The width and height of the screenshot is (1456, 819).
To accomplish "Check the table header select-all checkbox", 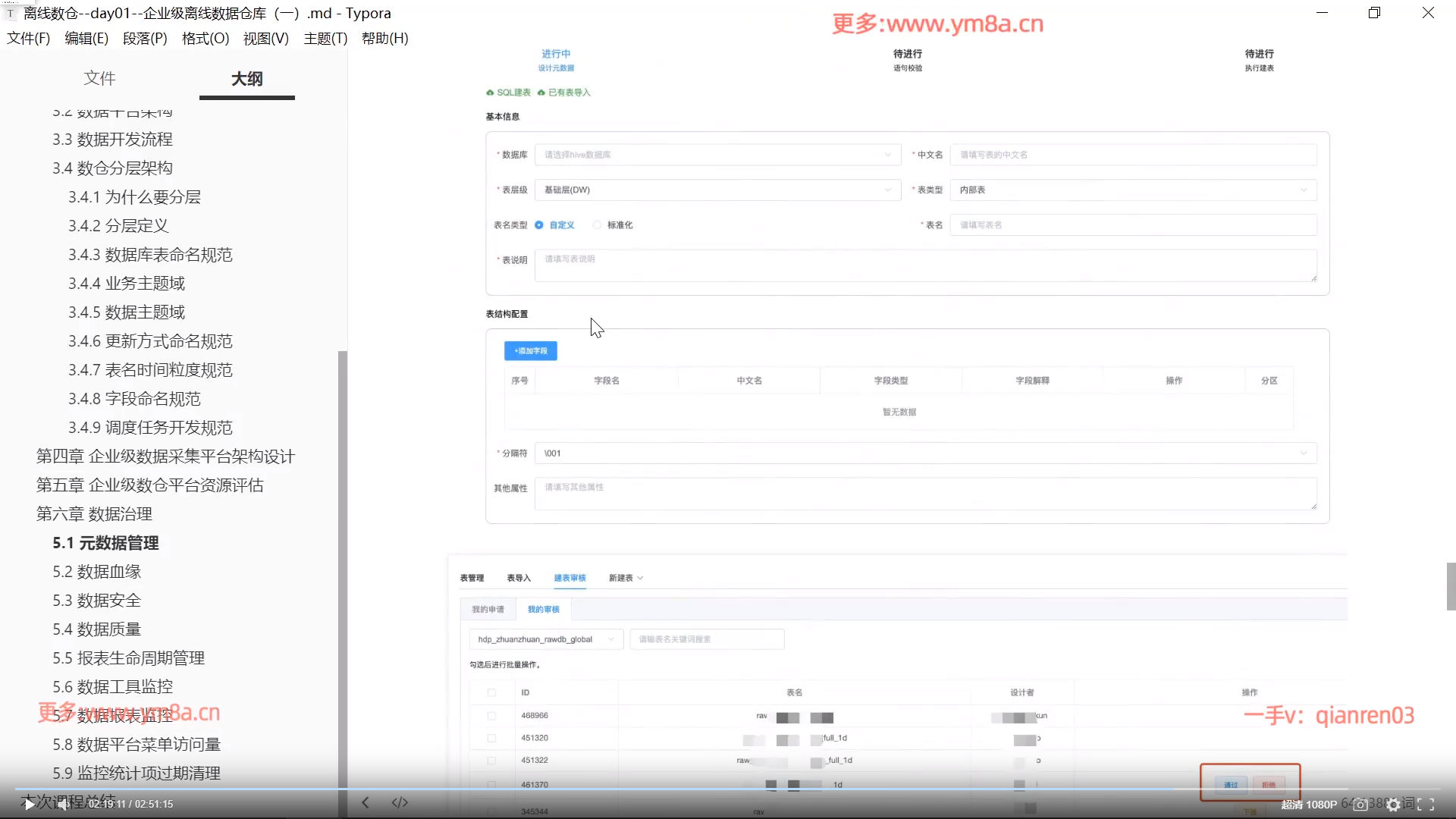I will [x=491, y=692].
